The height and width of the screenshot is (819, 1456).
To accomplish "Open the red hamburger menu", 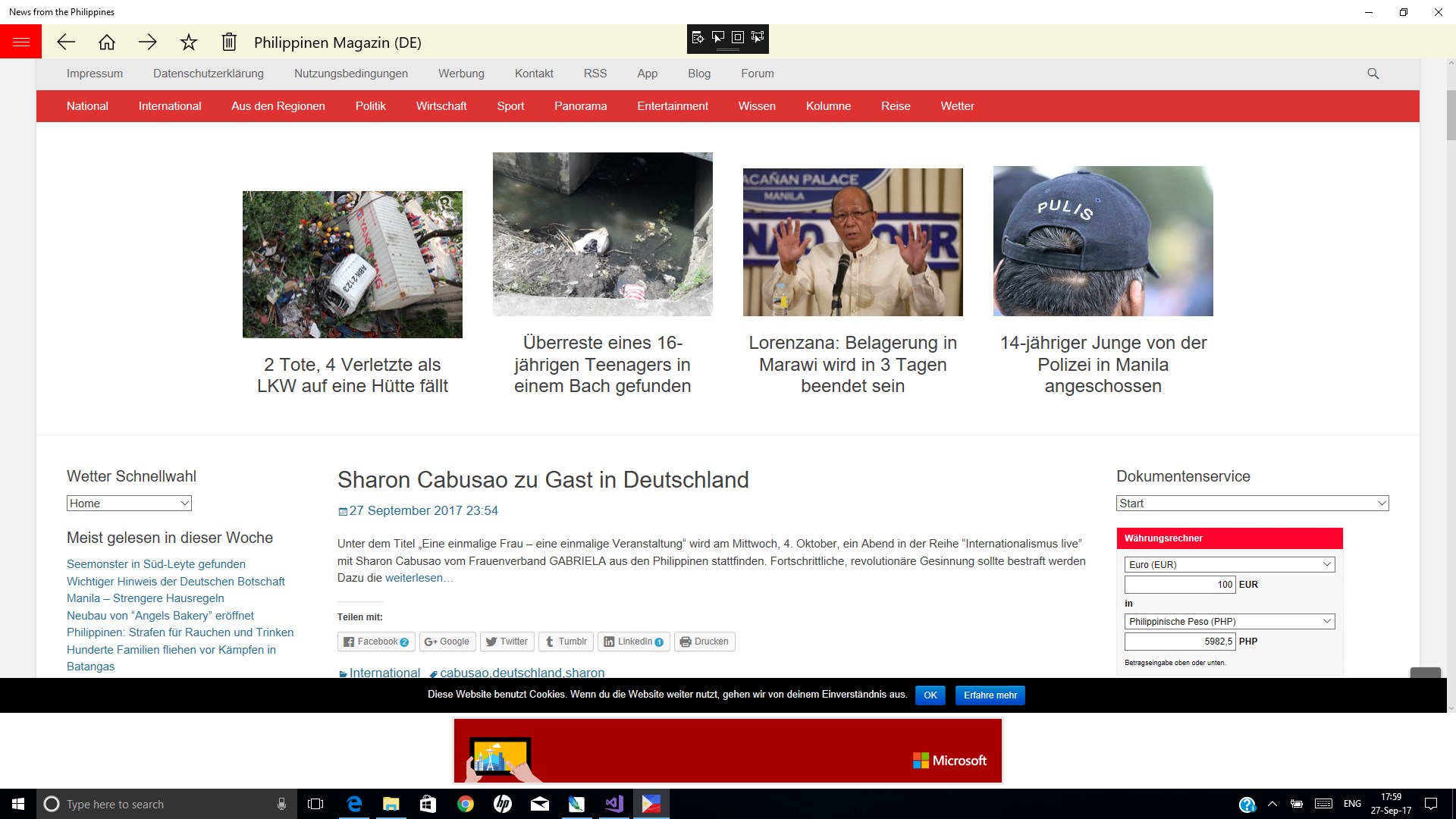I will pos(20,42).
